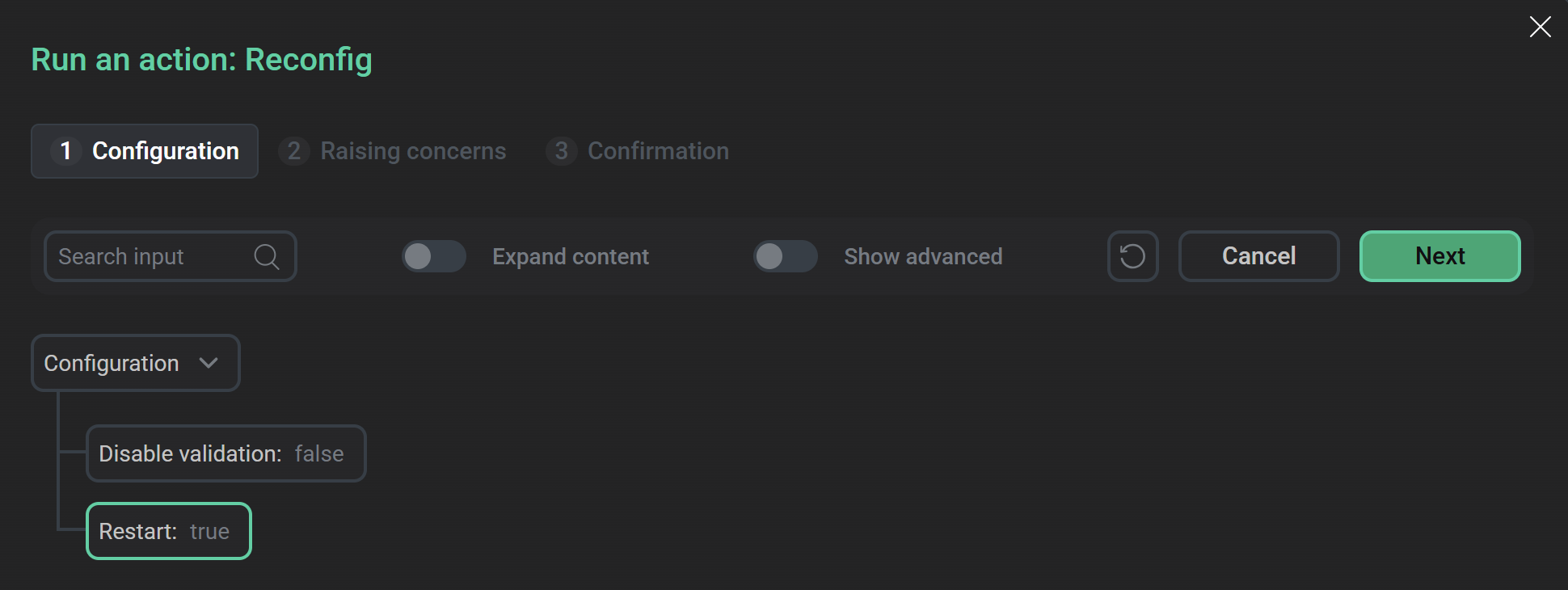Enable the Expand content toggle
Screen dimensions: 1568x590
click(434, 256)
